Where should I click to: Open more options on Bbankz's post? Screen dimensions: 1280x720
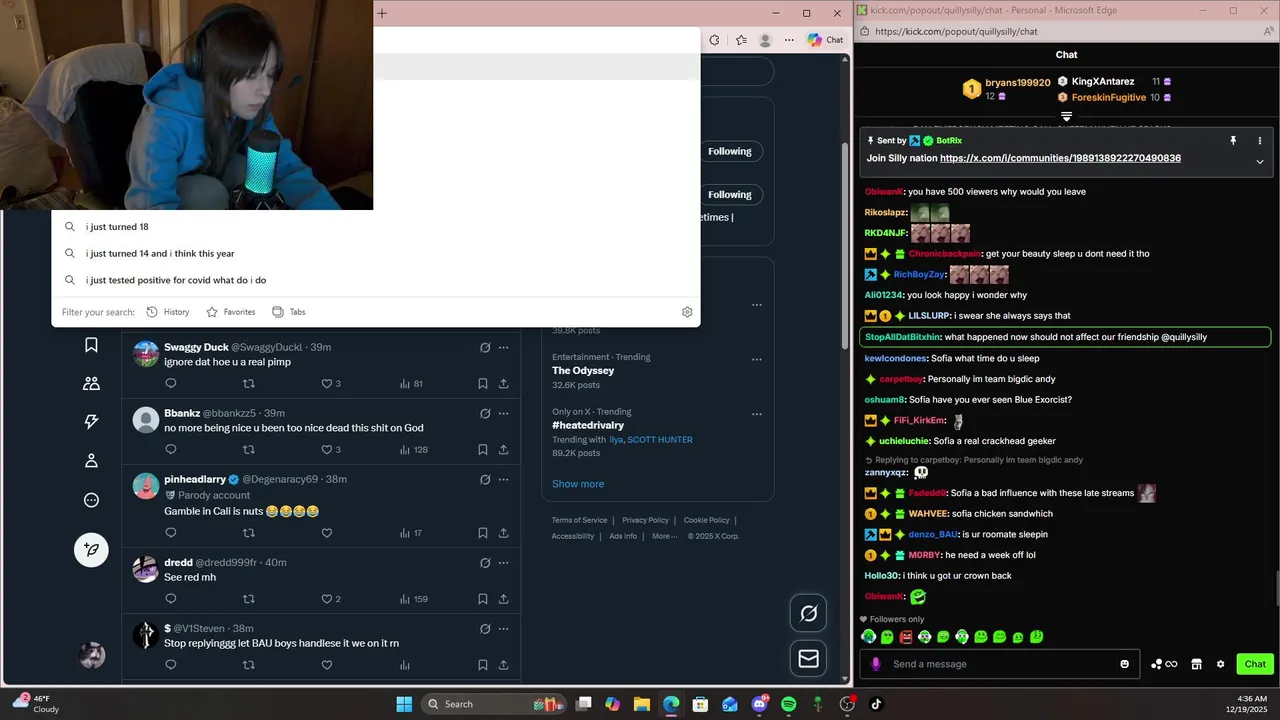pyautogui.click(x=503, y=413)
